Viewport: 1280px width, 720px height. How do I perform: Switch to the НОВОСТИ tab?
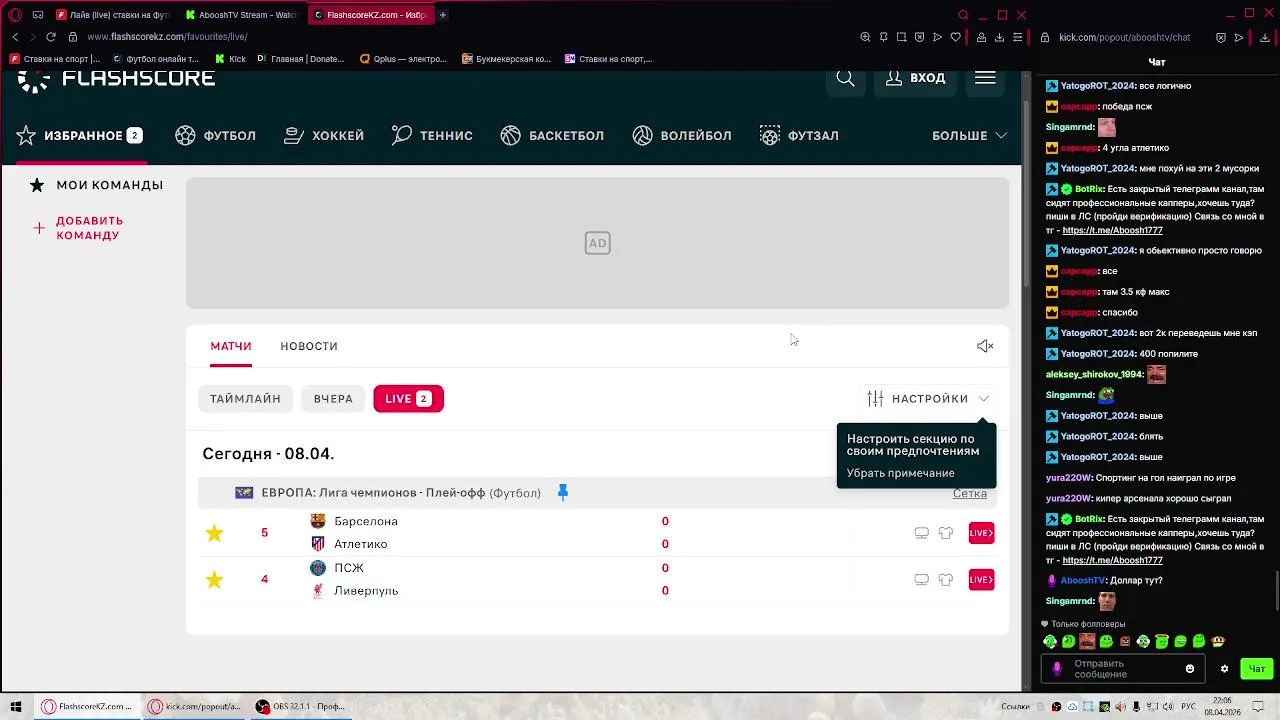point(309,346)
